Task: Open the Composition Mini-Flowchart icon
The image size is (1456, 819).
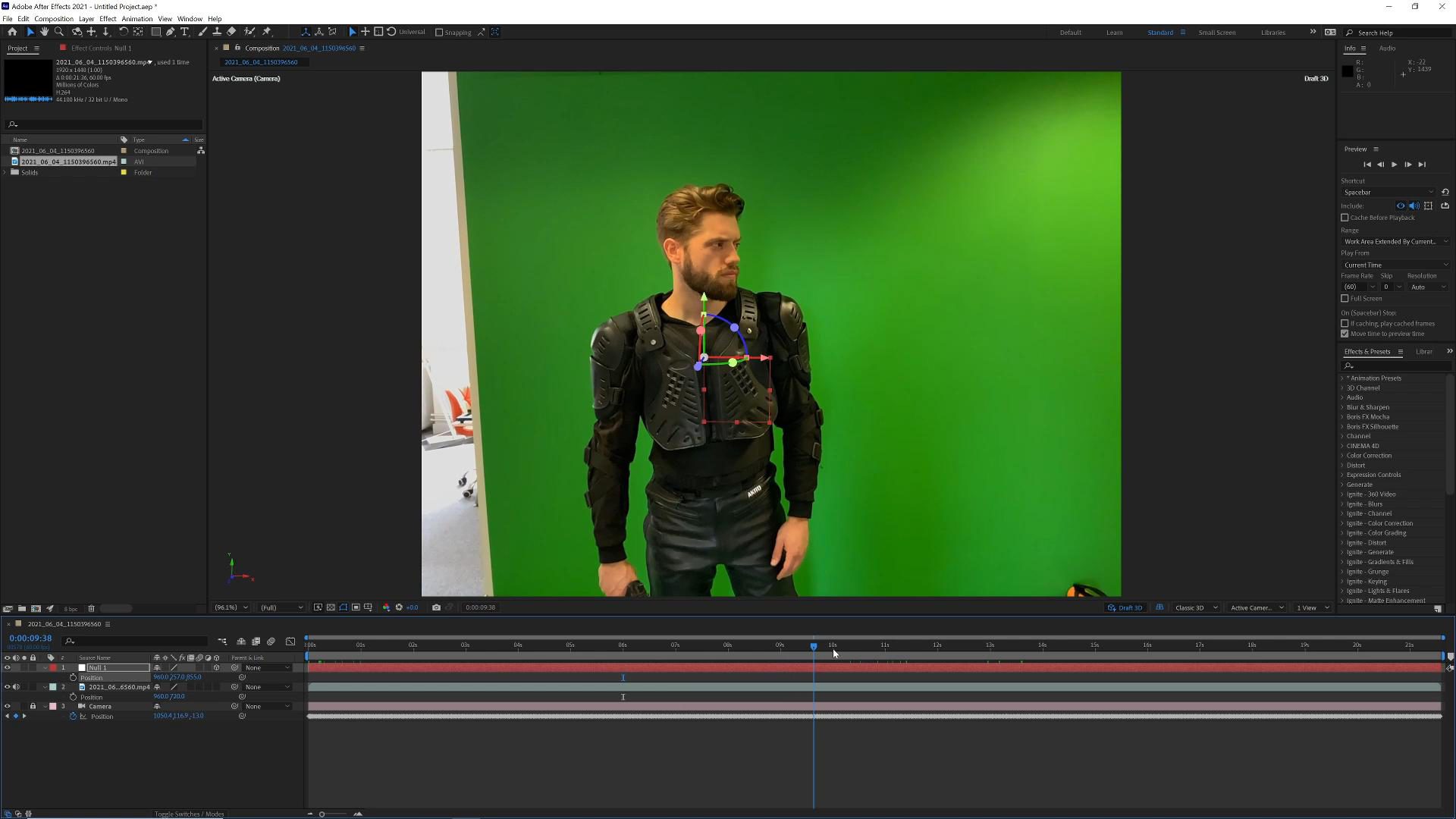Action: [222, 642]
